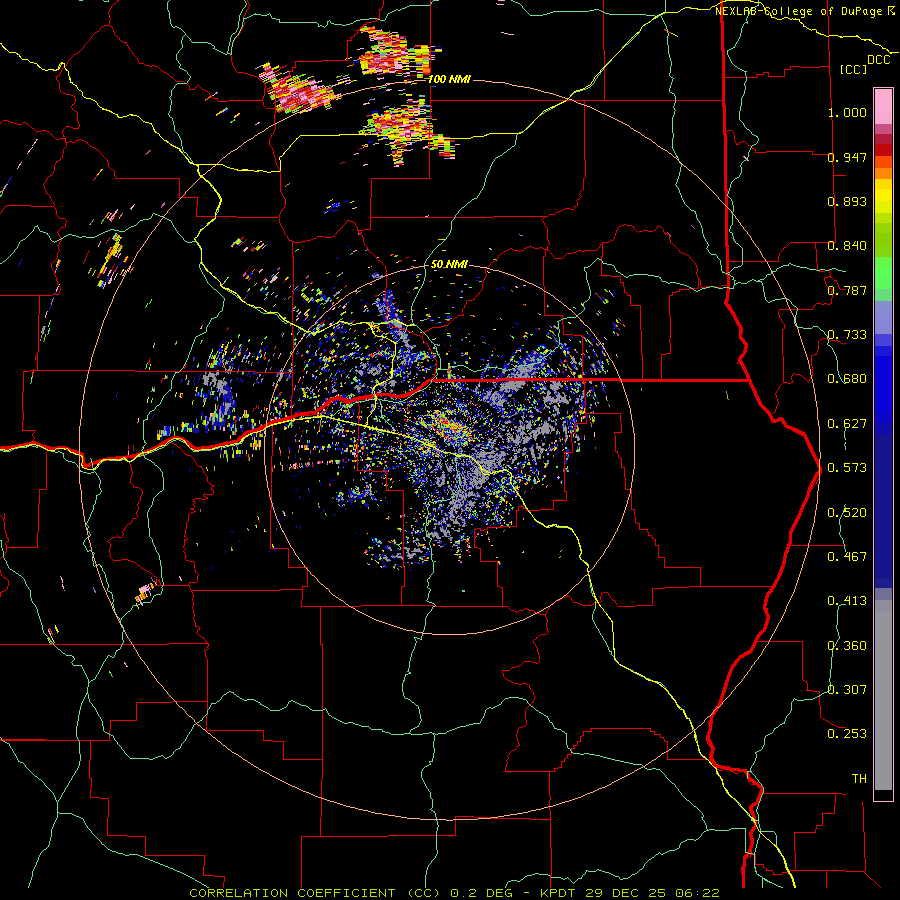The height and width of the screenshot is (900, 900).
Task: Click CORRELATION COEFFICIENT (CC) caption text
Action: [315, 893]
